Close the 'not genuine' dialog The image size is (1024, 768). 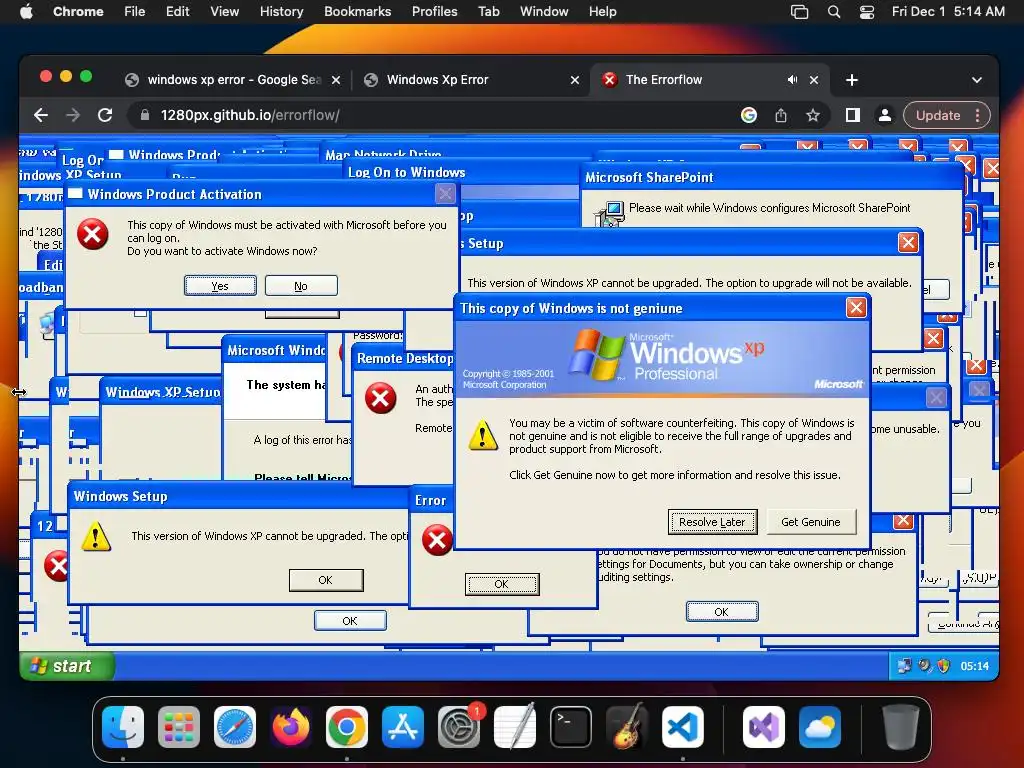[856, 308]
